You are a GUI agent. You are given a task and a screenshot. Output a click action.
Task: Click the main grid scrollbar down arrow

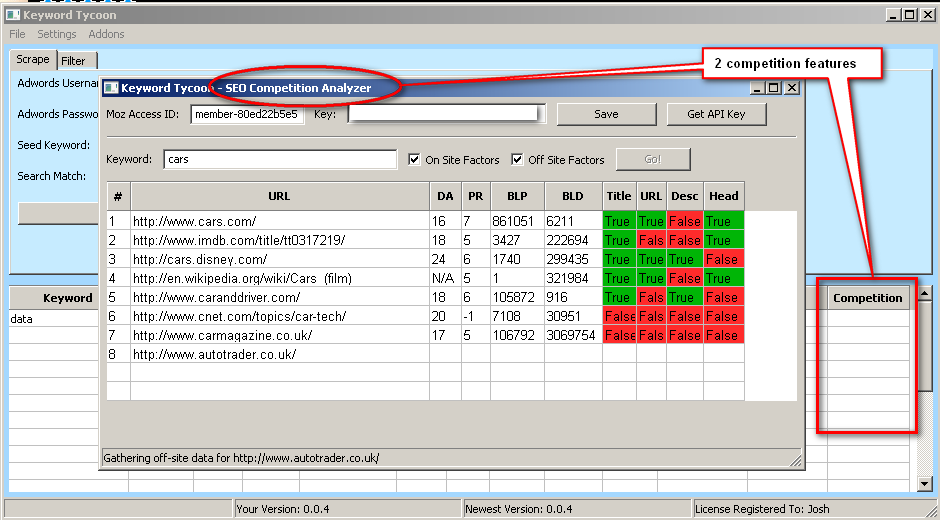tap(924, 483)
